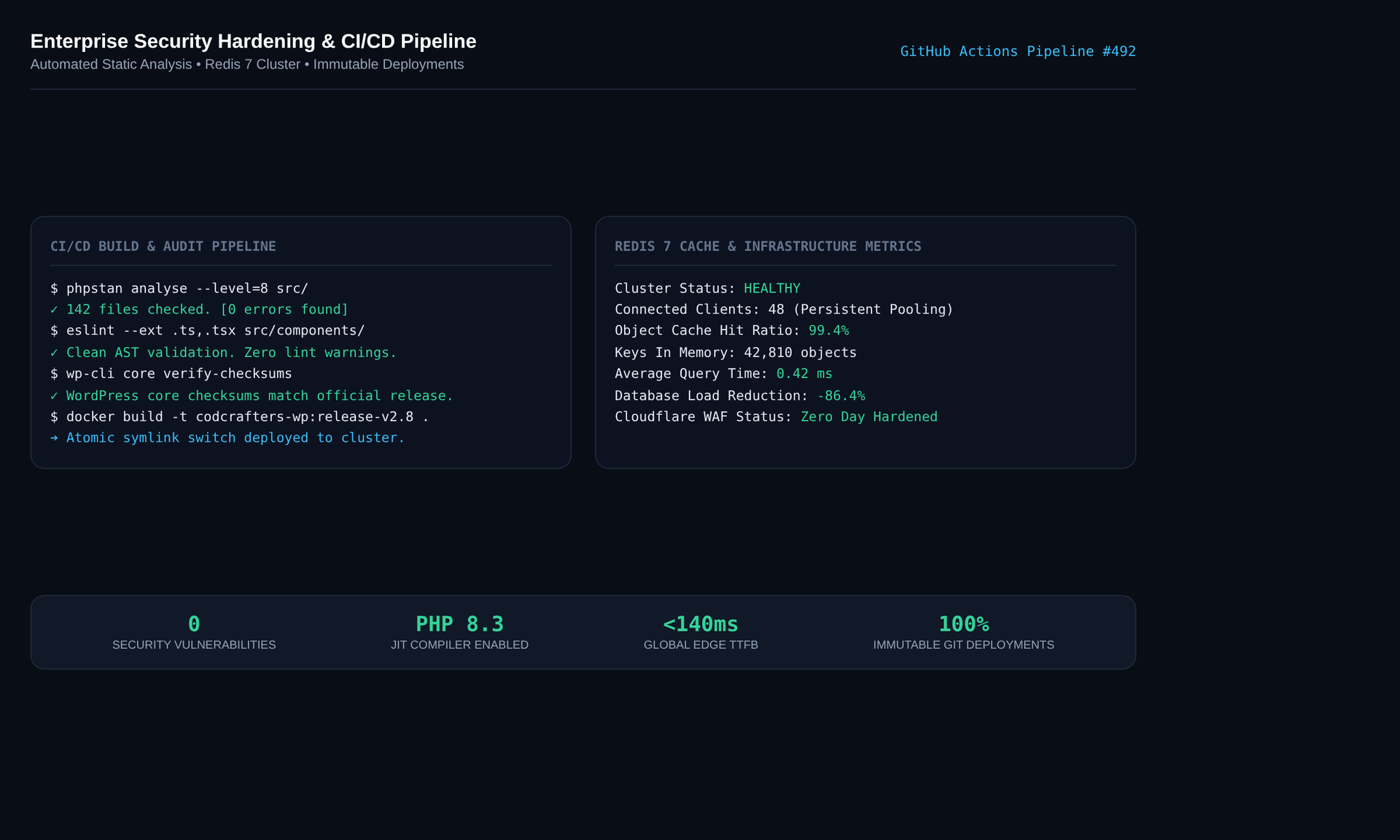Click the GLOBAL EDGE TTFB label
The width and height of the screenshot is (1400, 840).
coord(701,645)
